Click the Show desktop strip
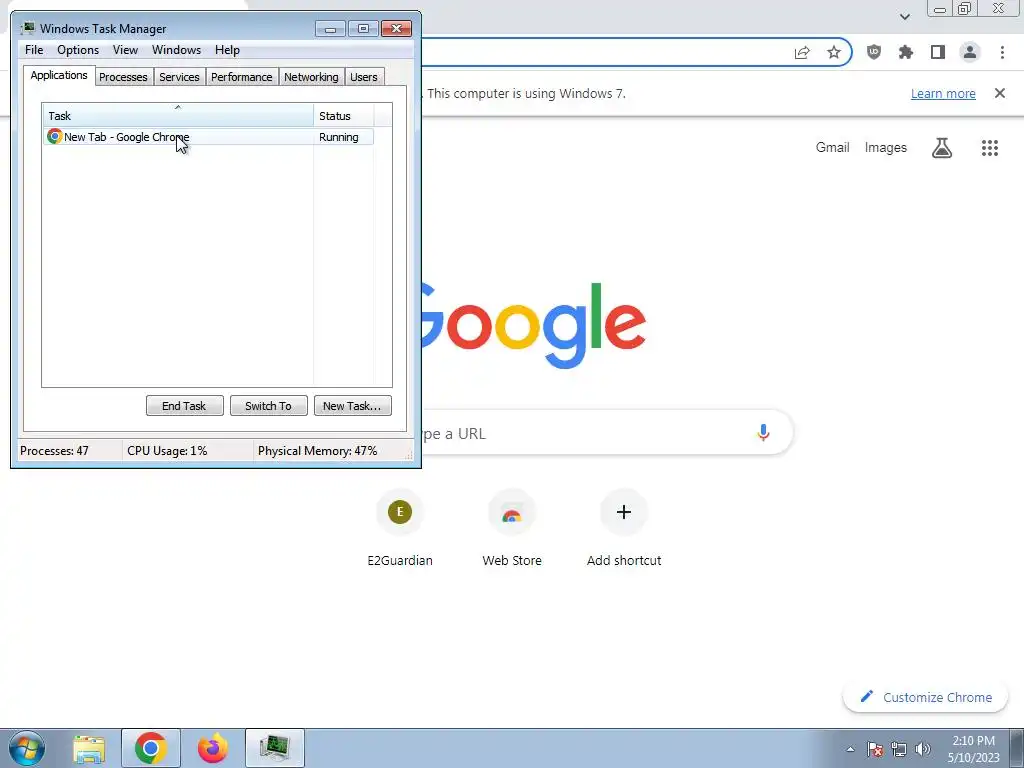 [x=1017, y=748]
